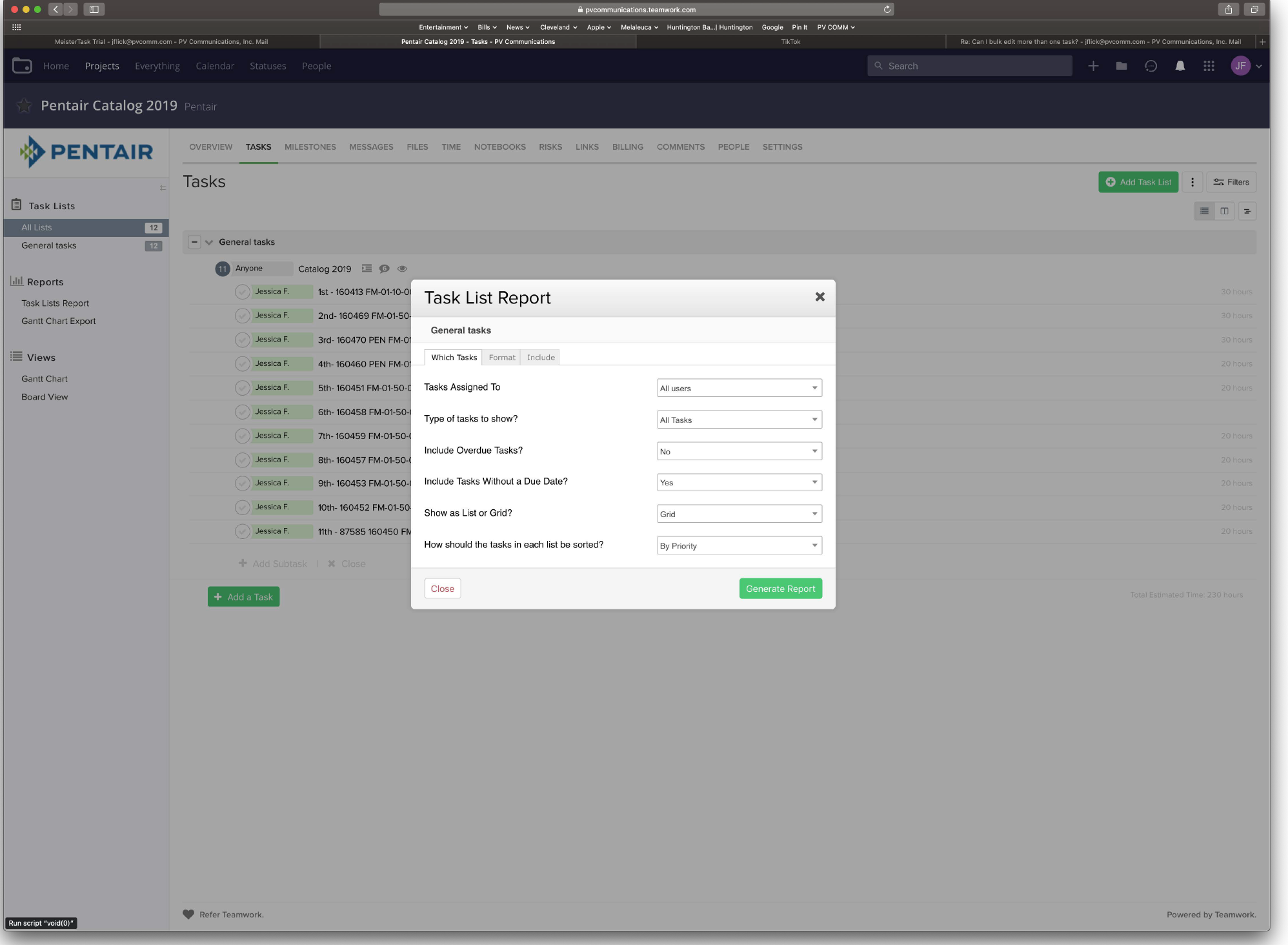1288x945 pixels.
Task: Open the three-dot task list options menu
Action: [1192, 182]
